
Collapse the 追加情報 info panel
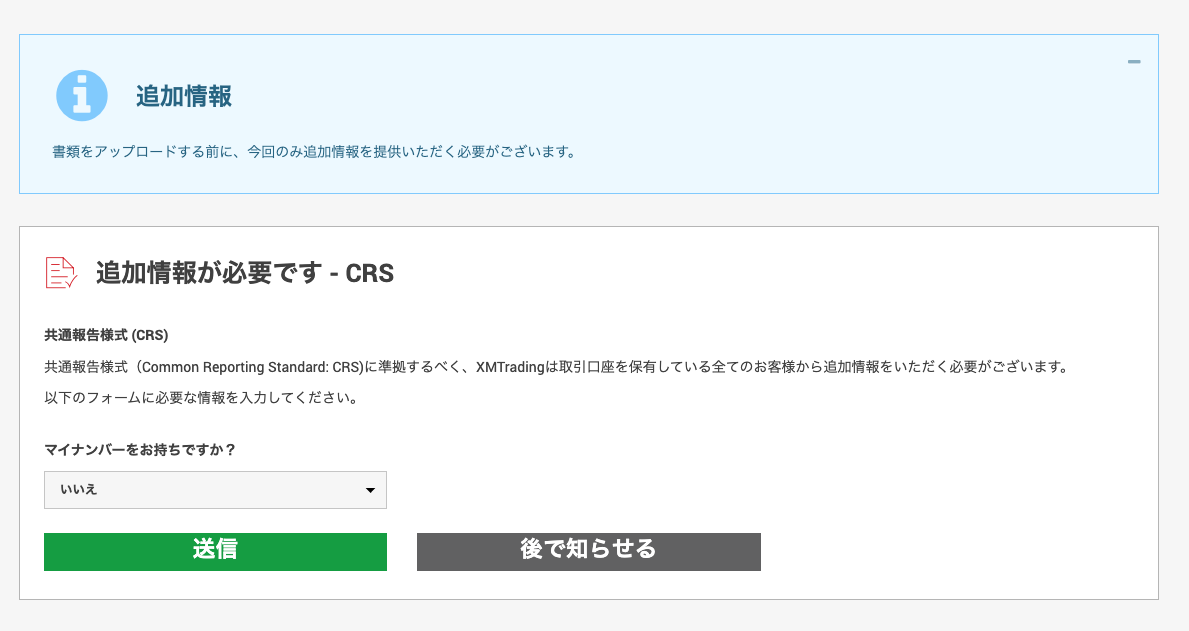(x=1133, y=62)
